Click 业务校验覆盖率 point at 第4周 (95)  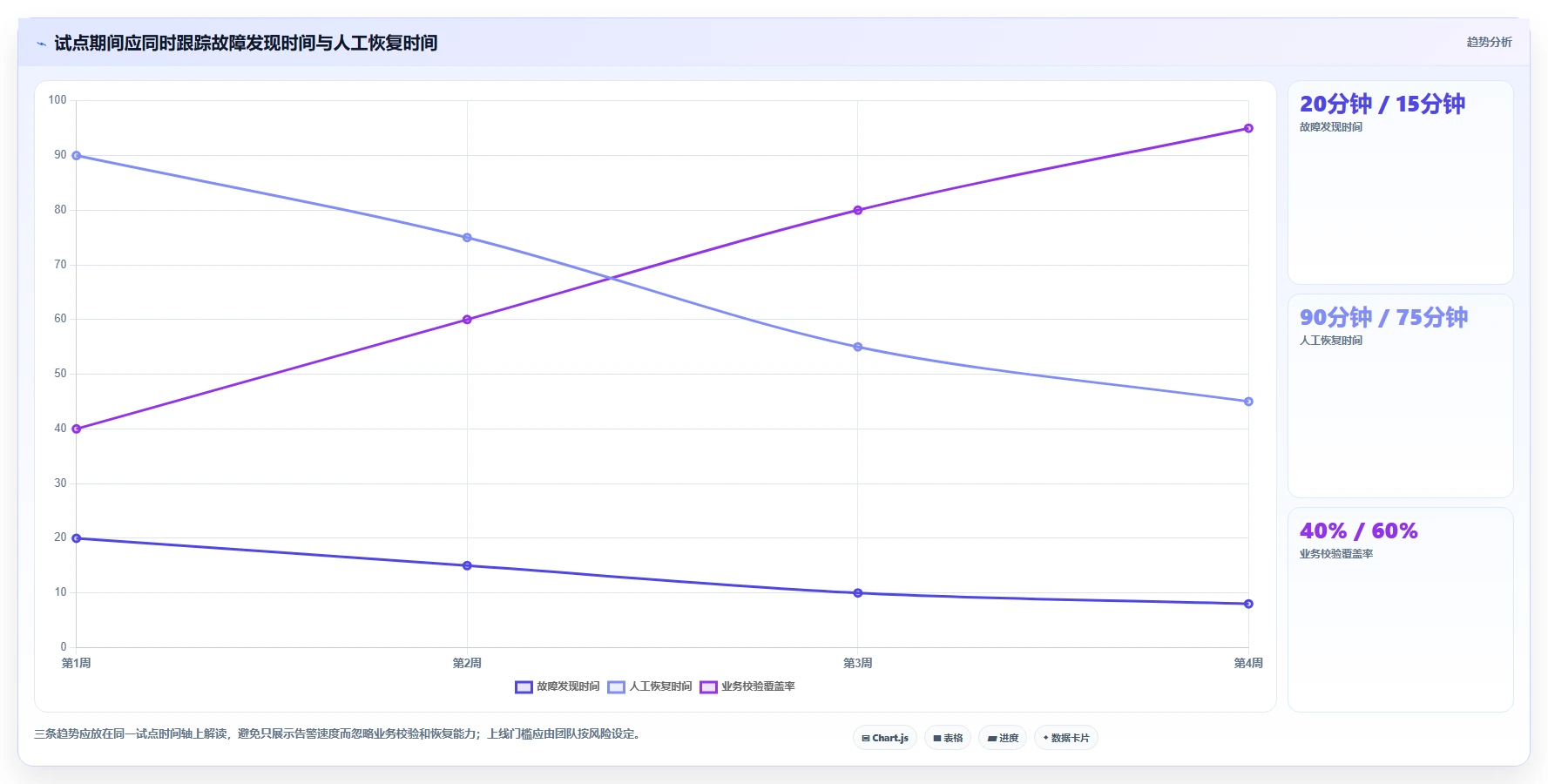[1248, 128]
